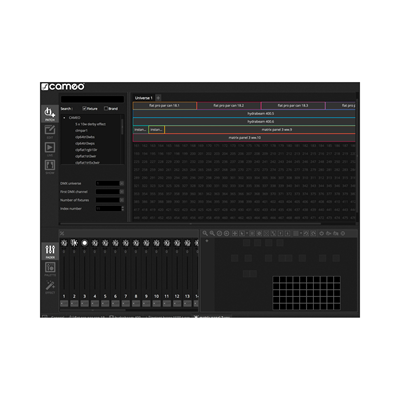Toggle the Fixture search checkbox

[84, 108]
